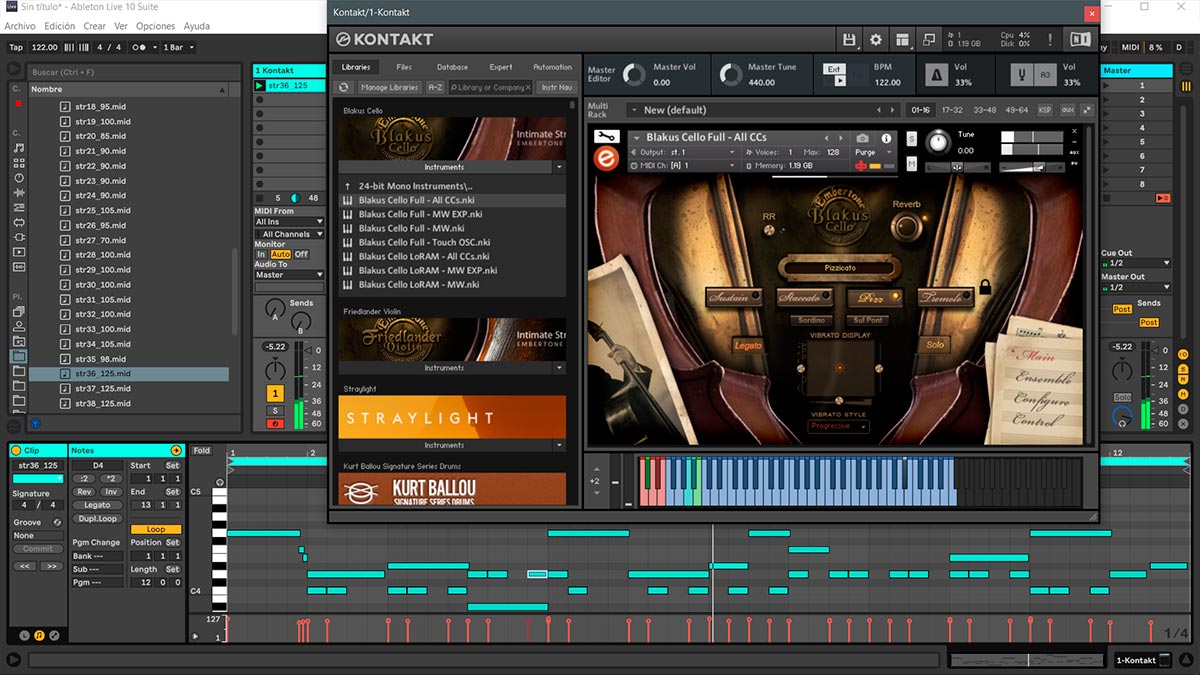Viewport: 1200px width, 675px height.
Task: Open the 1 Bar quantization dropdown
Action: click(178, 47)
